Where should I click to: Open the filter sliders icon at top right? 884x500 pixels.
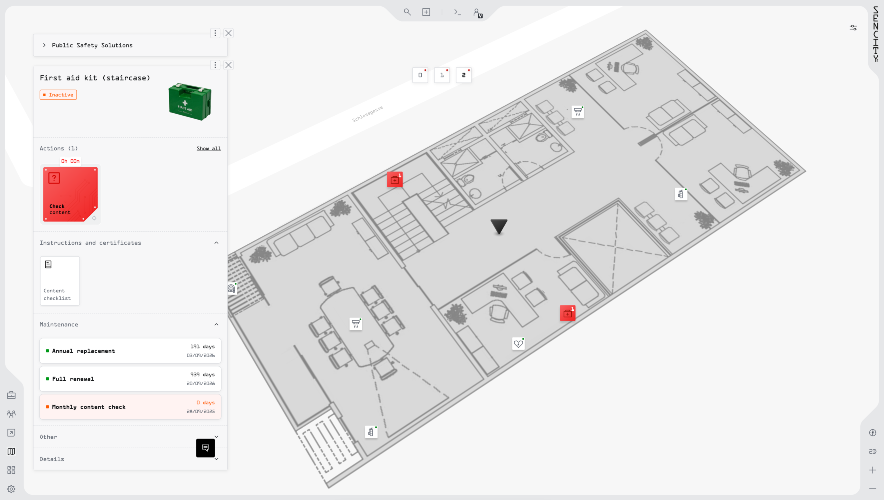853,27
